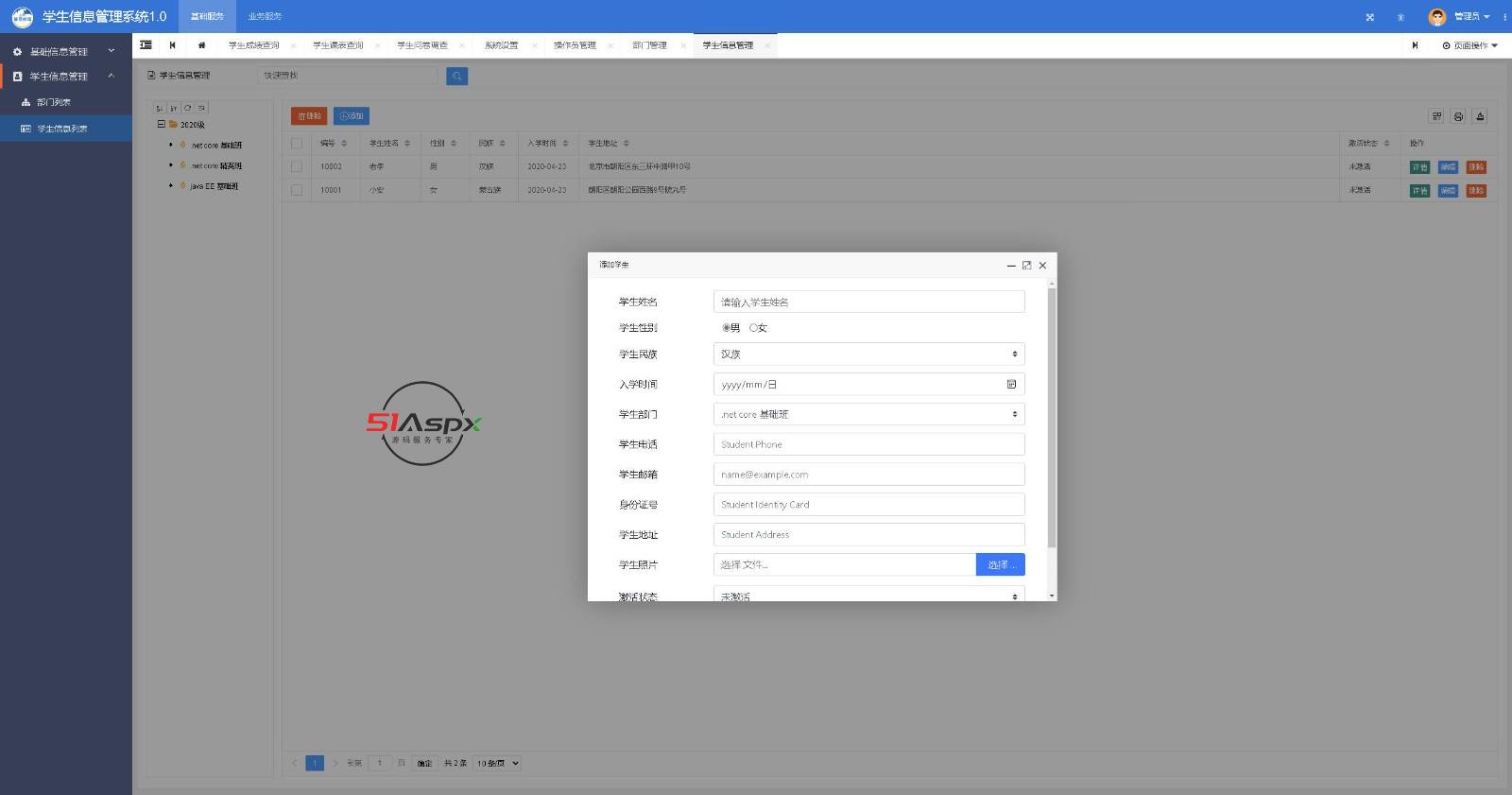Switch to the 操作员管理 tab
Screen dimensions: 1512x795
click(575, 45)
